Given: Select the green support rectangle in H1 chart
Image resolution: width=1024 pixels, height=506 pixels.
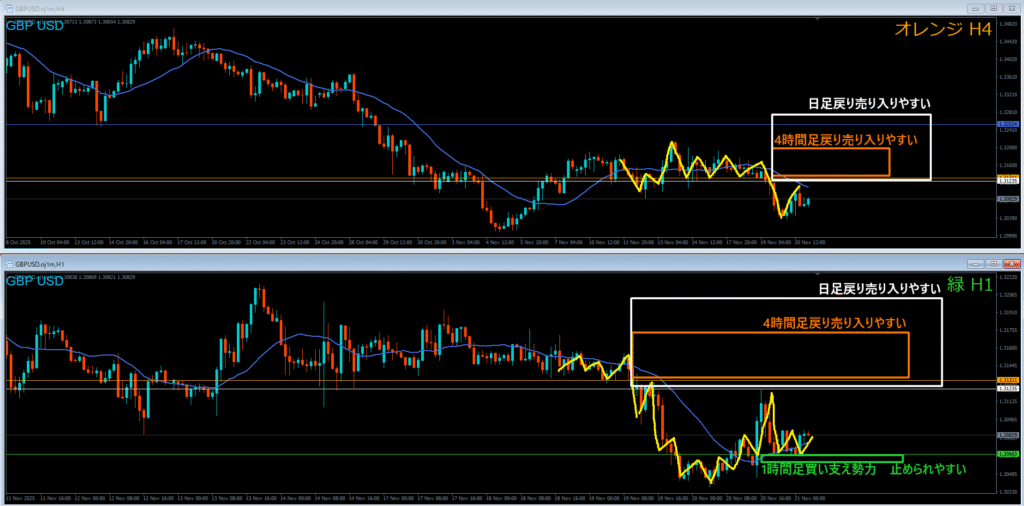Looking at the screenshot, I should (830, 458).
